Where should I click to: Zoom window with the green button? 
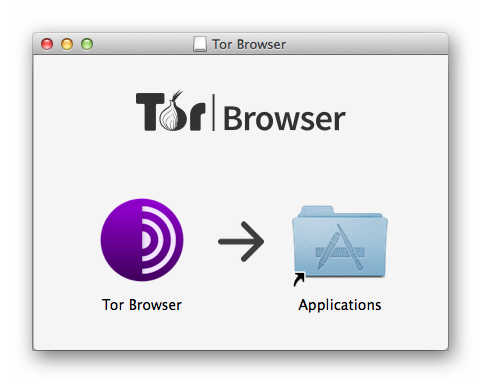pyautogui.click(x=87, y=44)
